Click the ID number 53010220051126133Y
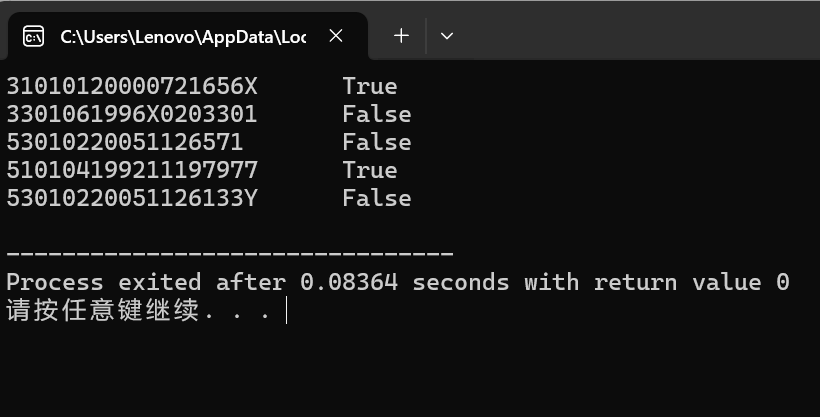The height and width of the screenshot is (417, 820). coord(132,198)
